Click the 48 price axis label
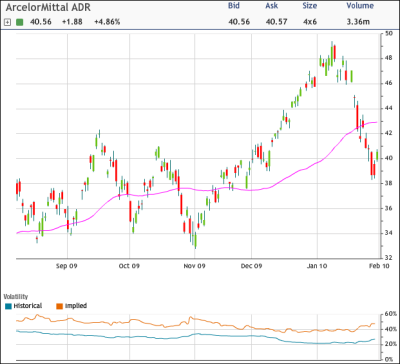 point(389,59)
